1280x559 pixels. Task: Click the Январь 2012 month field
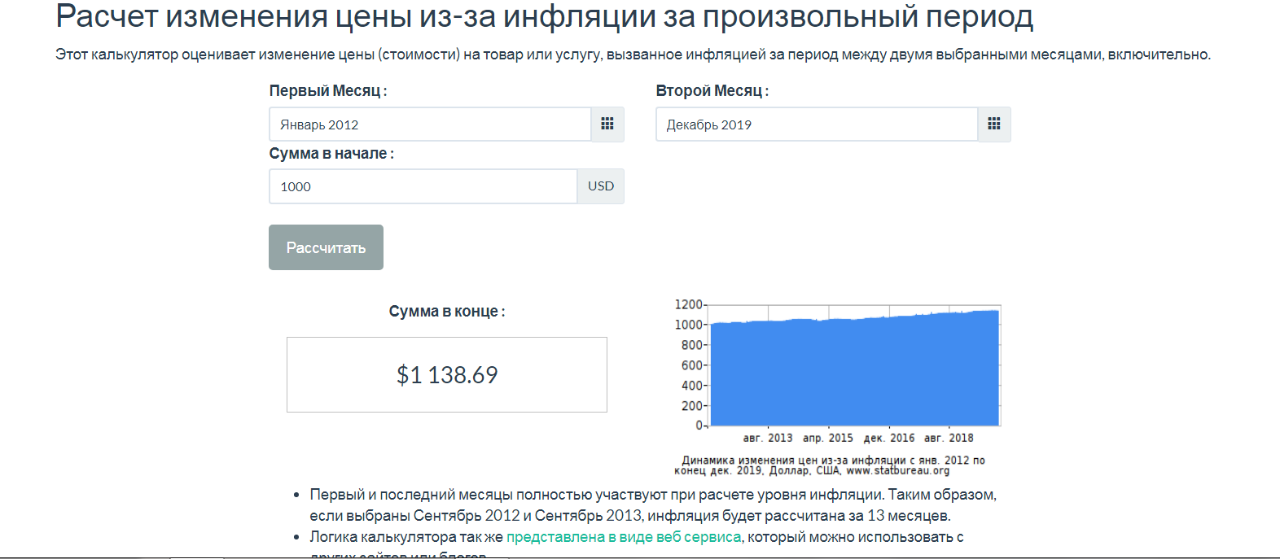coord(430,125)
